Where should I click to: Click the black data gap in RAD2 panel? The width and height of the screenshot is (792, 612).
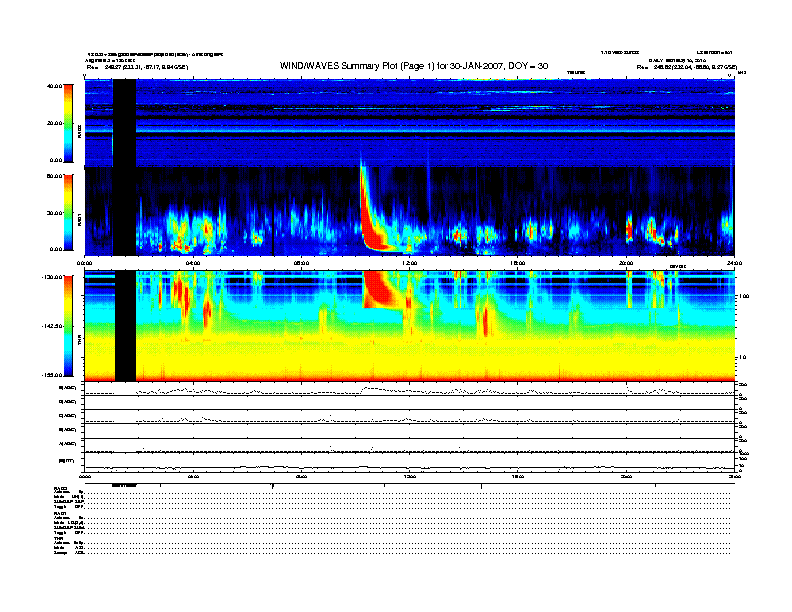coord(124,123)
